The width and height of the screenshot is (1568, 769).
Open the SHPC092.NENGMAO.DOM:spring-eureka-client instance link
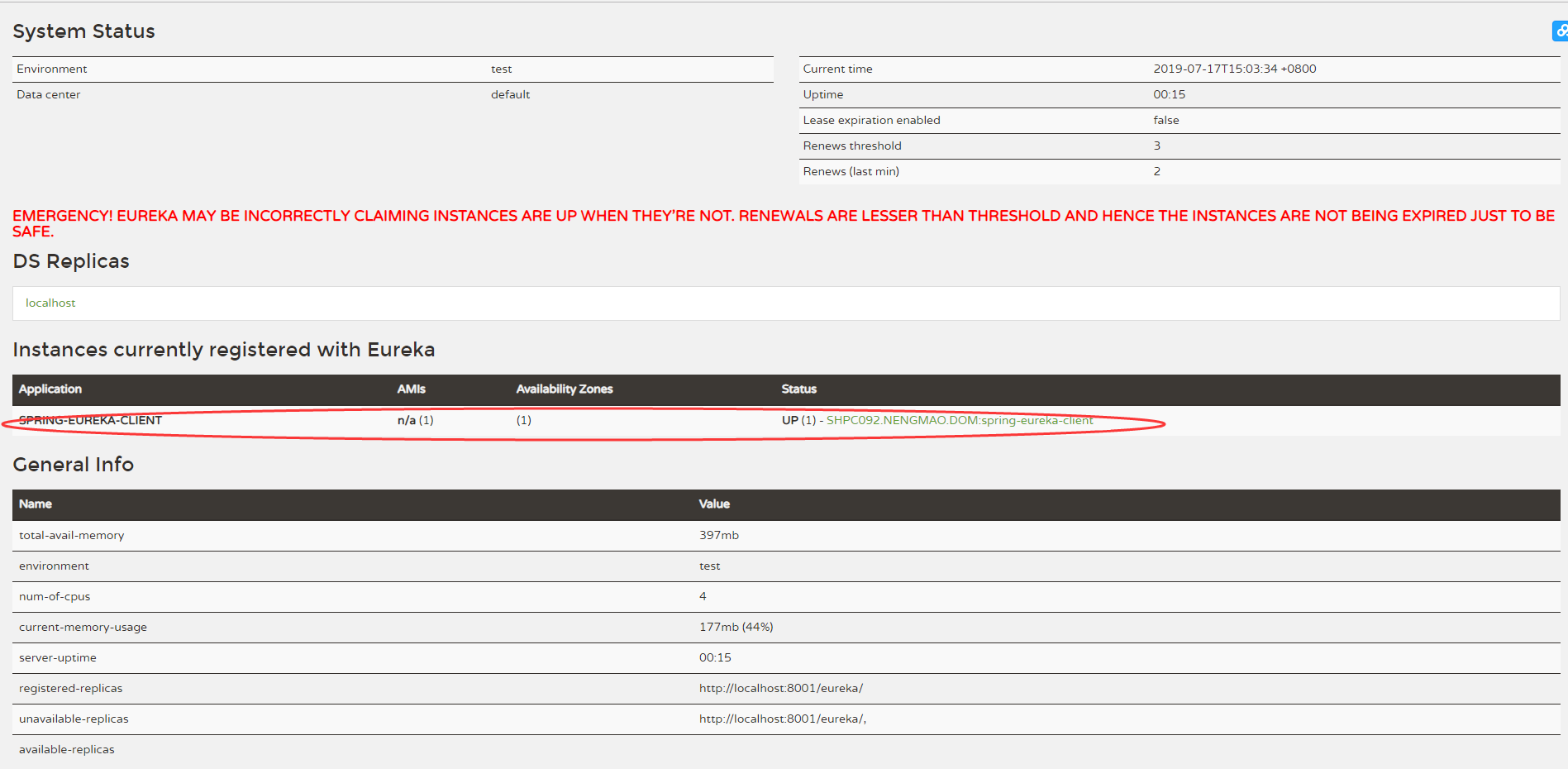(960, 420)
